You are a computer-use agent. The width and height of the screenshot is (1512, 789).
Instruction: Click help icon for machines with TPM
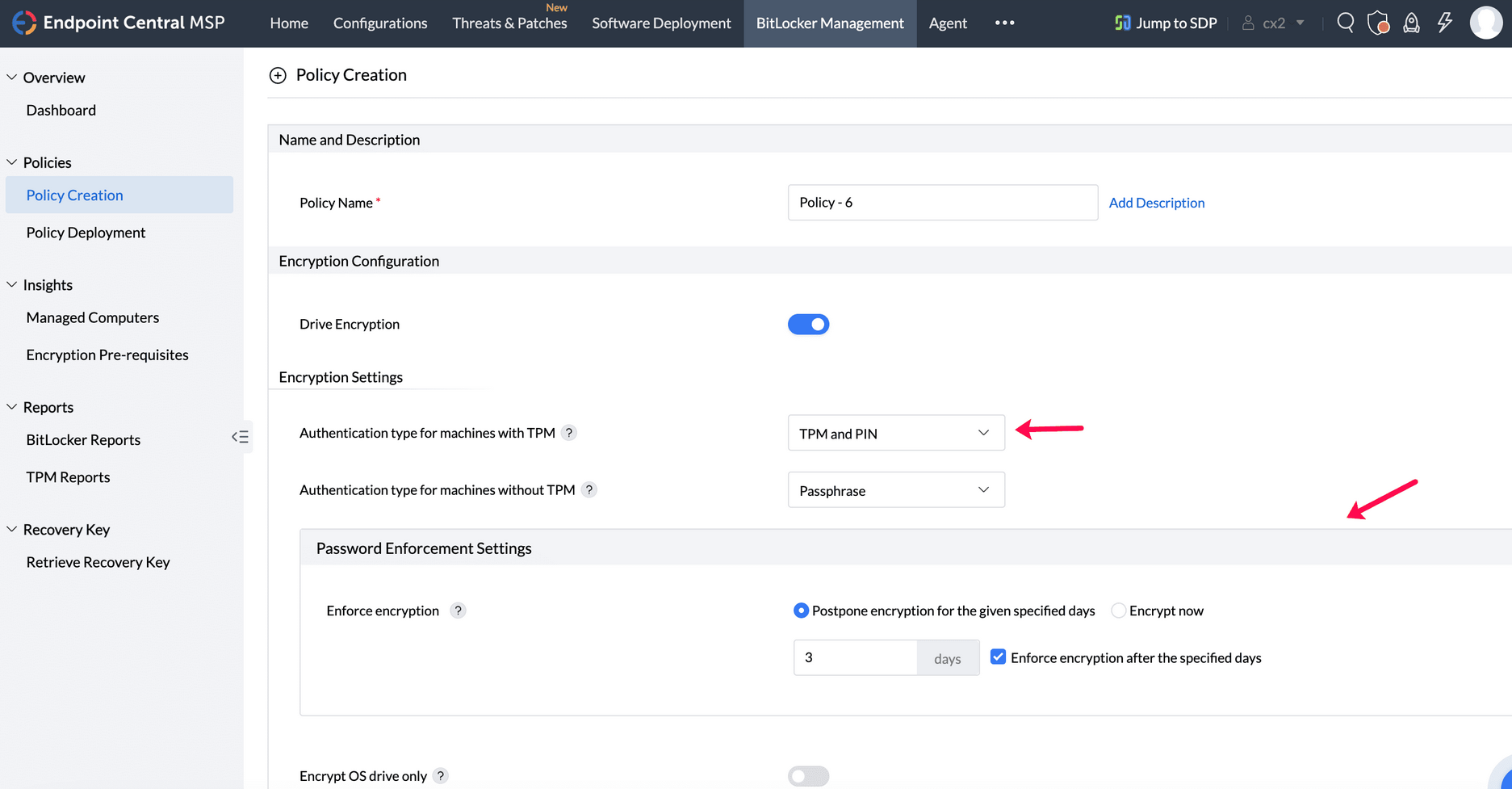tap(569, 433)
